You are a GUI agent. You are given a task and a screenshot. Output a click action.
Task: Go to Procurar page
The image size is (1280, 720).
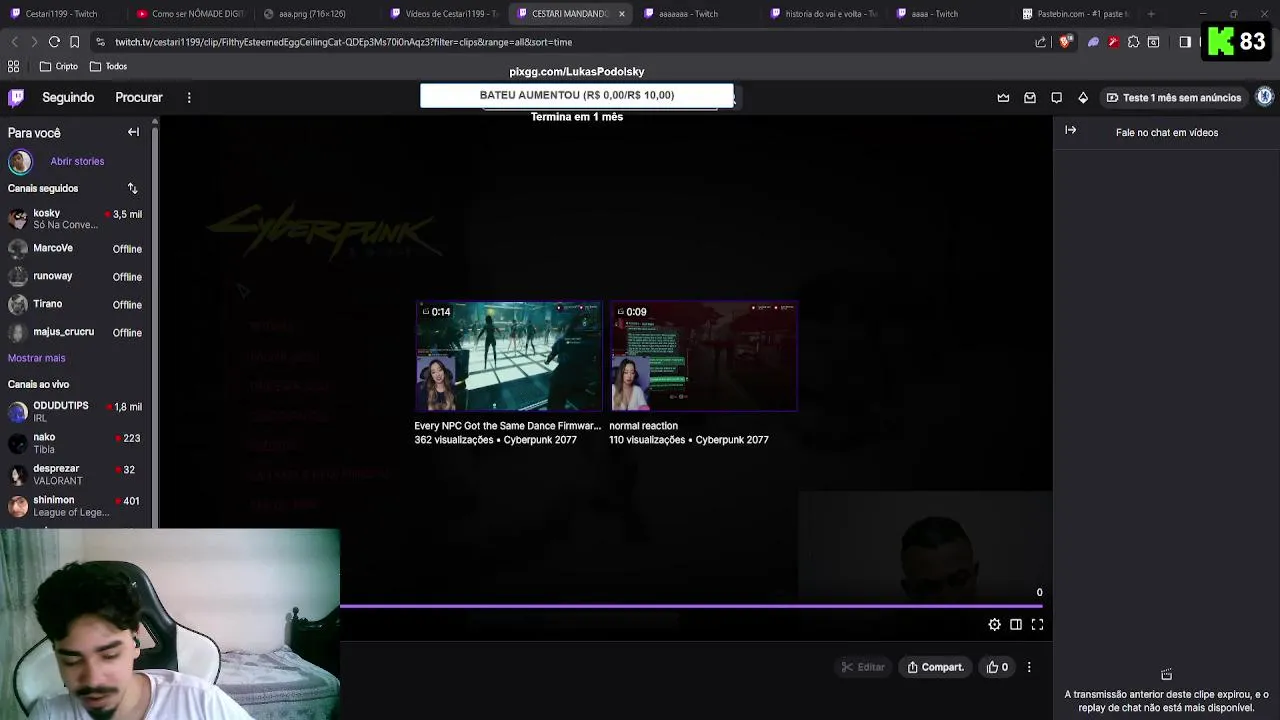click(139, 97)
